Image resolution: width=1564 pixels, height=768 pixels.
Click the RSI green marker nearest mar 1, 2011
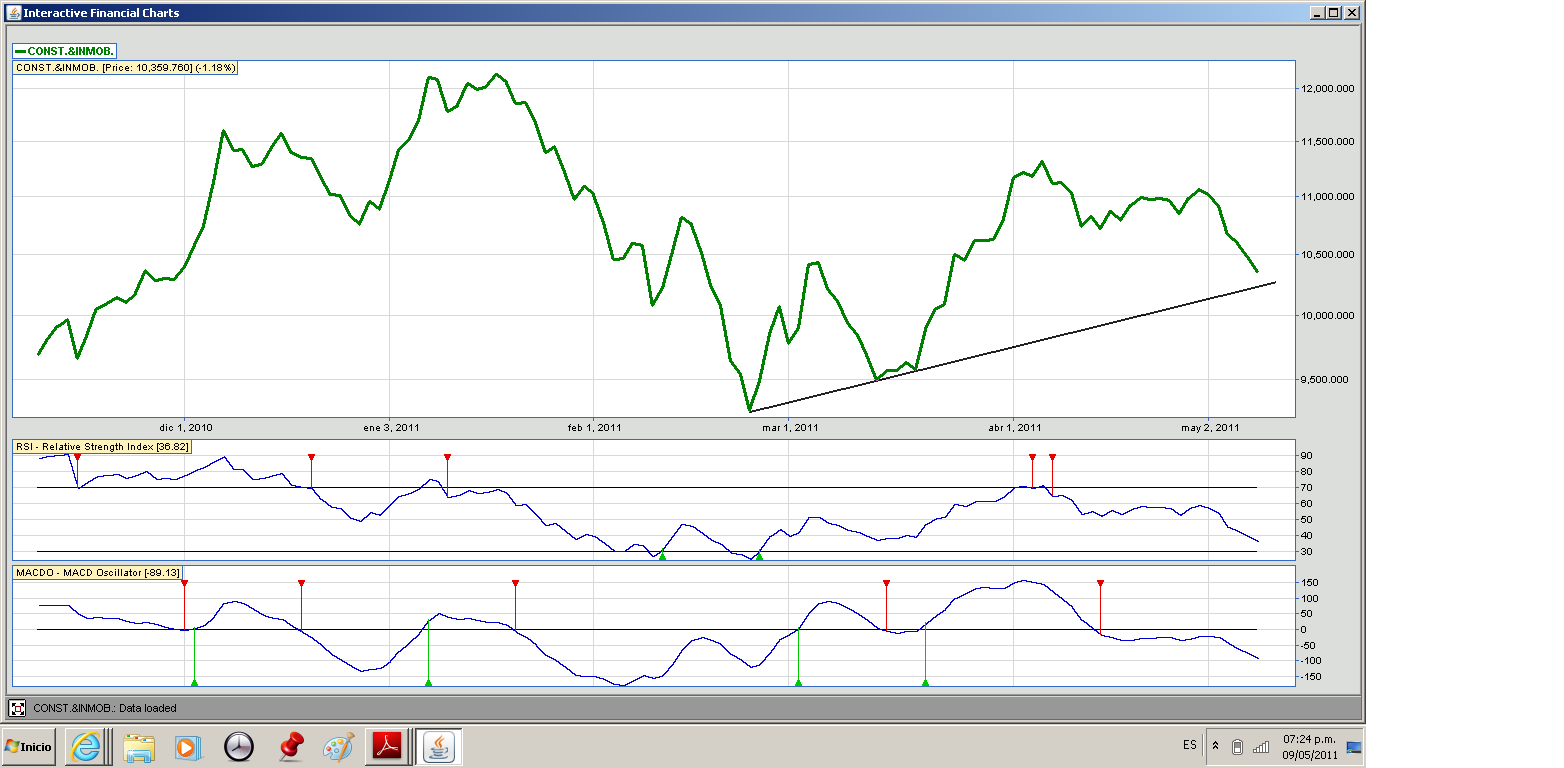pos(759,555)
